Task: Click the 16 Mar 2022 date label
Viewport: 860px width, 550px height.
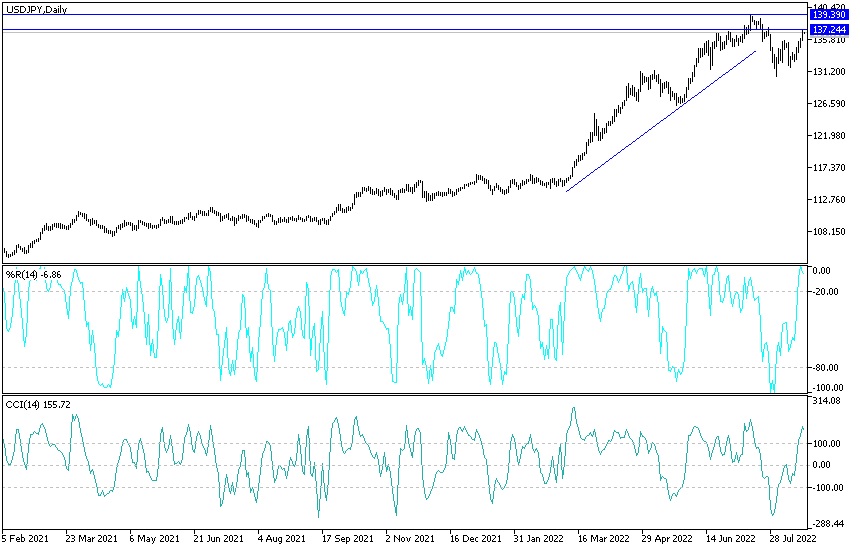Action: (x=603, y=538)
